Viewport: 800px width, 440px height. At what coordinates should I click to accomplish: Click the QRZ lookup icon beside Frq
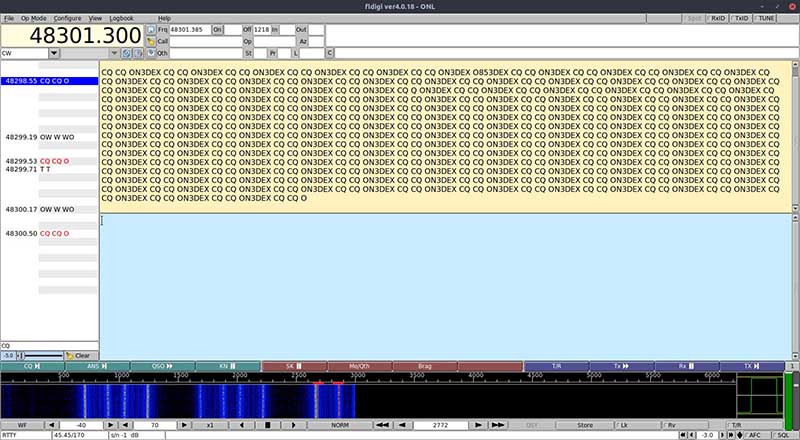(x=151, y=30)
